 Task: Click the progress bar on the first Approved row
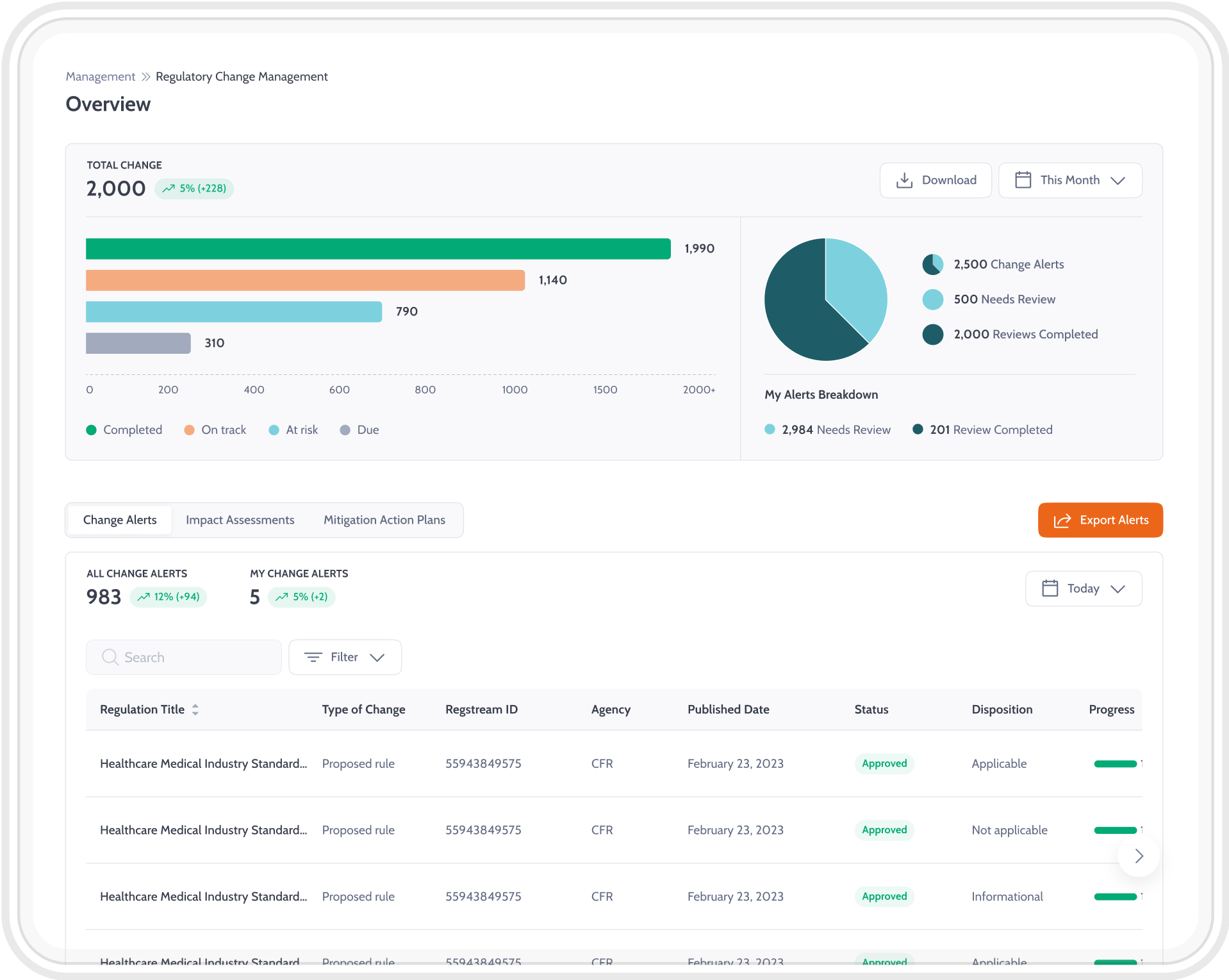pyautogui.click(x=1116, y=763)
